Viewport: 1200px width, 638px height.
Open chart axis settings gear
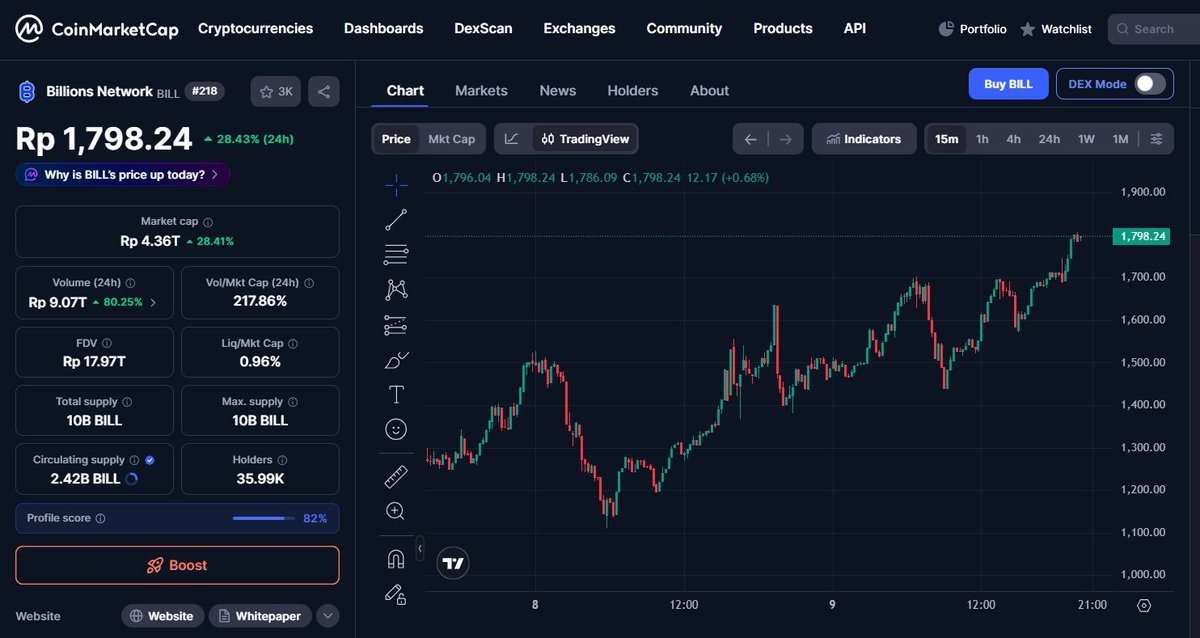point(1144,605)
